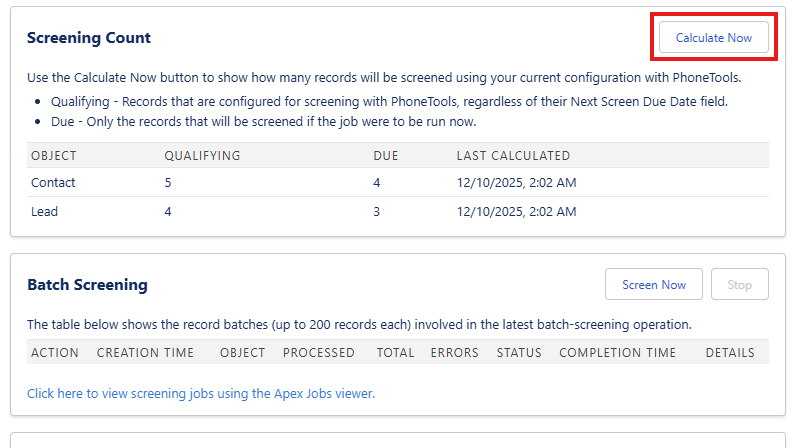Viewport: 797px width, 448px height.
Task: Click the Stop button in Batch Screening
Action: coord(739,285)
